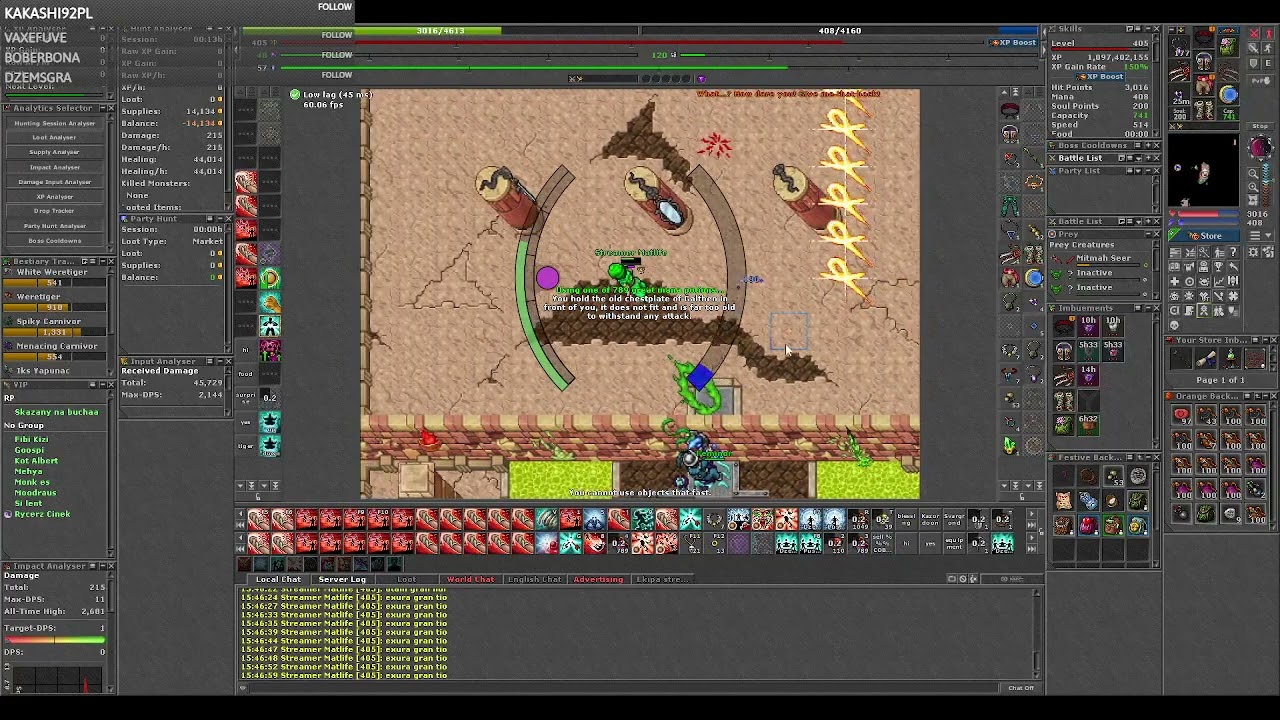Click the PvP mode button

point(1262,81)
